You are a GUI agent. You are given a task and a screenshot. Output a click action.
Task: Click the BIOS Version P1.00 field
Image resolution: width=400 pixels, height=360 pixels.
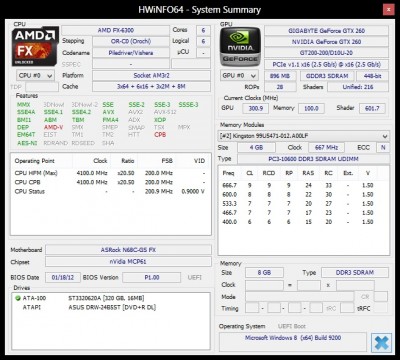coord(152,277)
